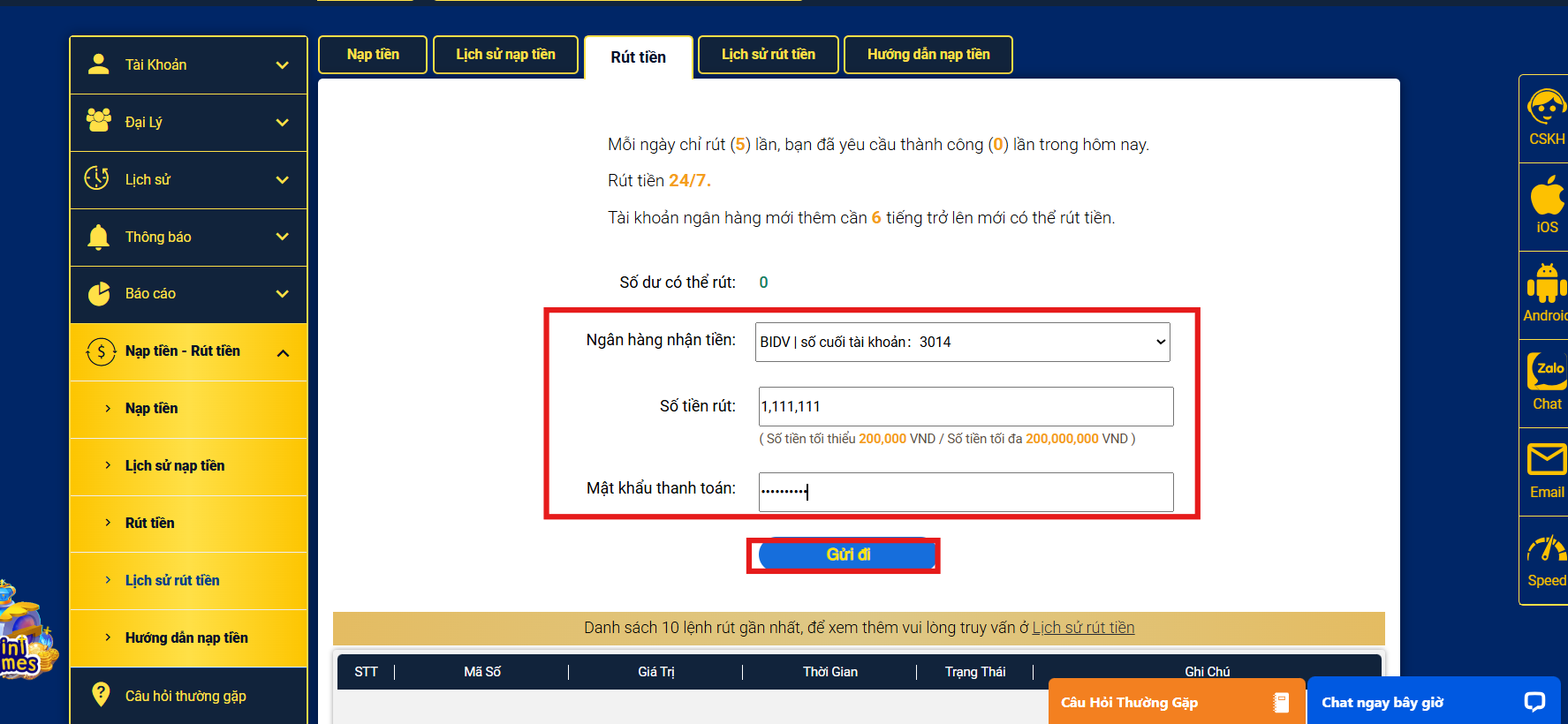Click the STT column header
The image size is (1568, 724).
tap(366, 672)
